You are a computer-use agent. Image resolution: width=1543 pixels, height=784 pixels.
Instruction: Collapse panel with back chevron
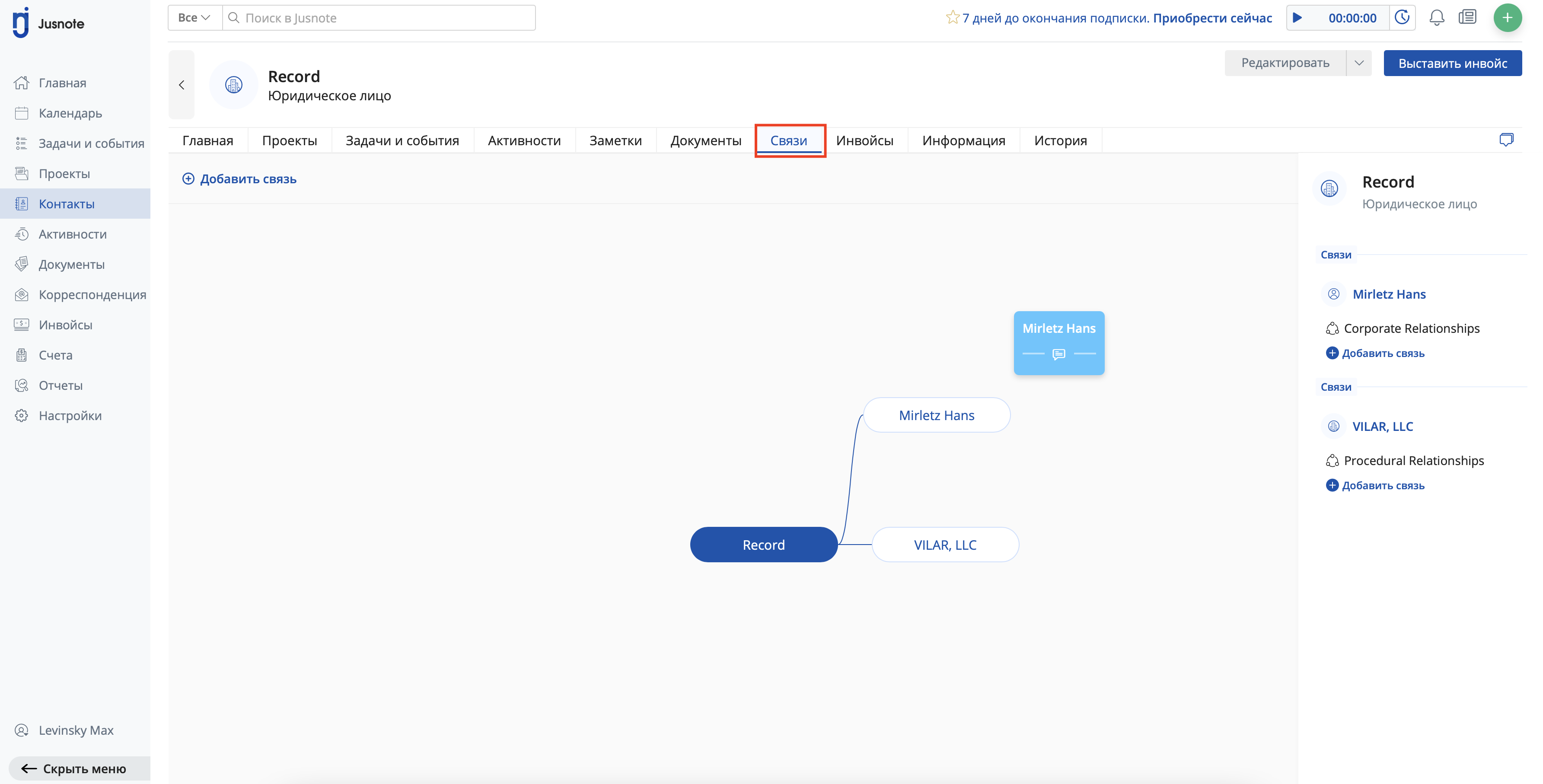(x=182, y=85)
